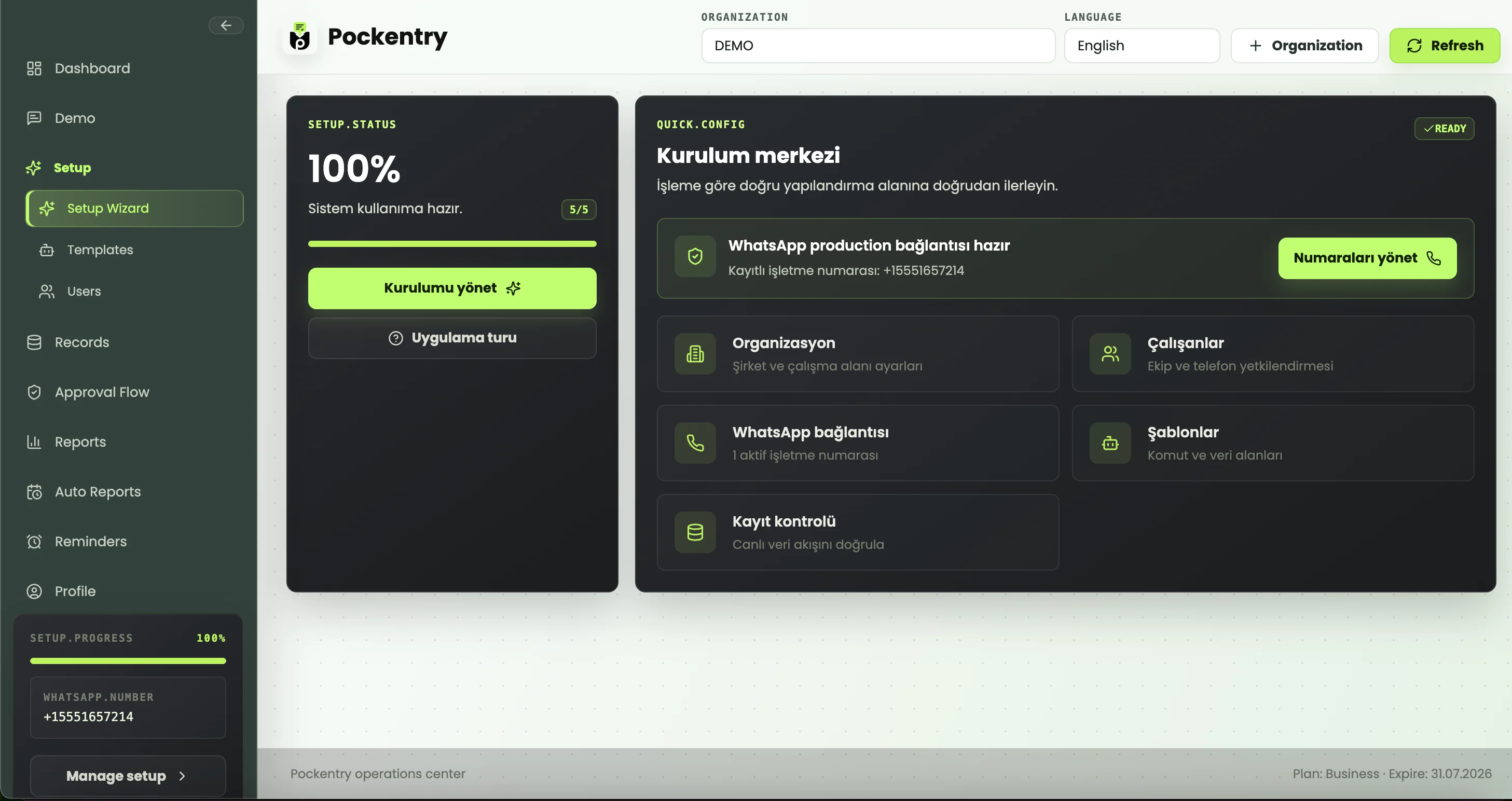Click the Users people icon in sidebar
Screen dimensions: 1512x801
(46, 292)
